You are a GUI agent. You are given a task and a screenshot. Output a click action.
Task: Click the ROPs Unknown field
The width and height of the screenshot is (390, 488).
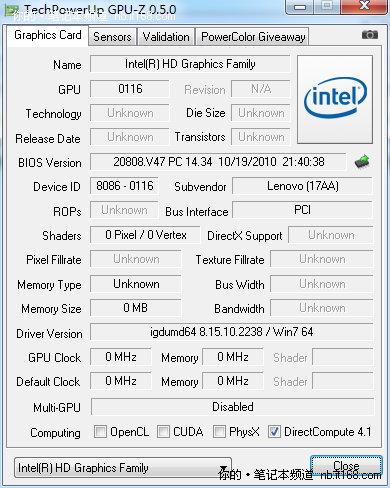coord(124,210)
